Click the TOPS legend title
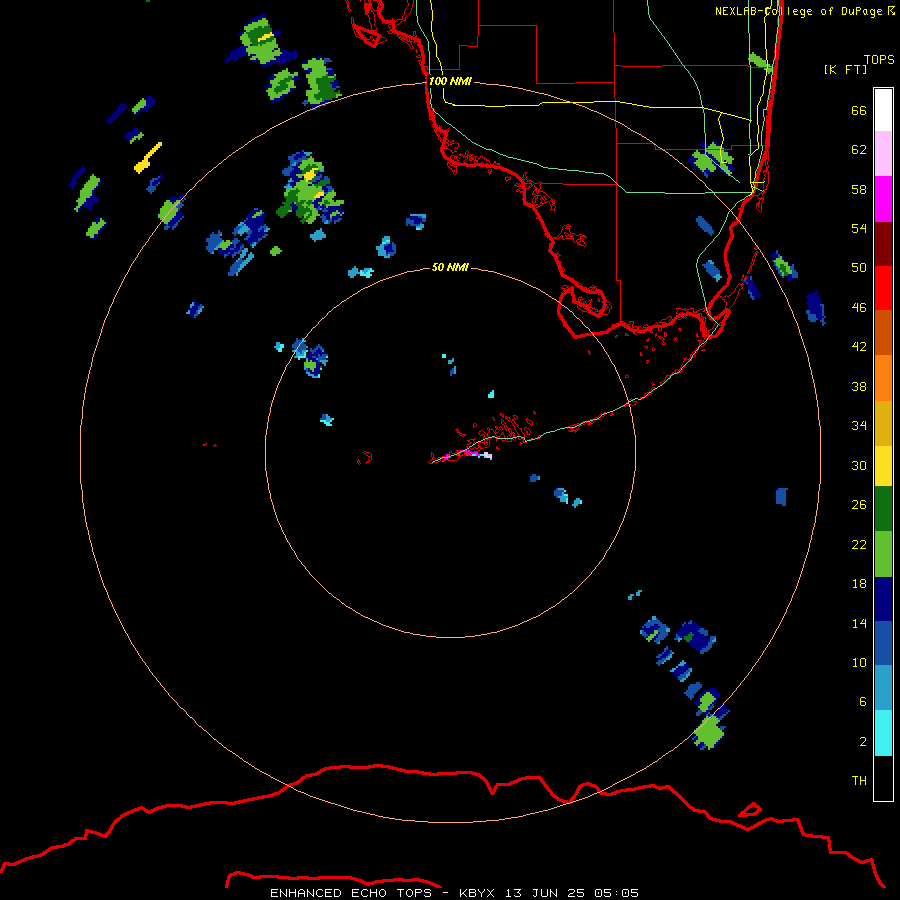Viewport: 900px width, 900px height. [879, 59]
